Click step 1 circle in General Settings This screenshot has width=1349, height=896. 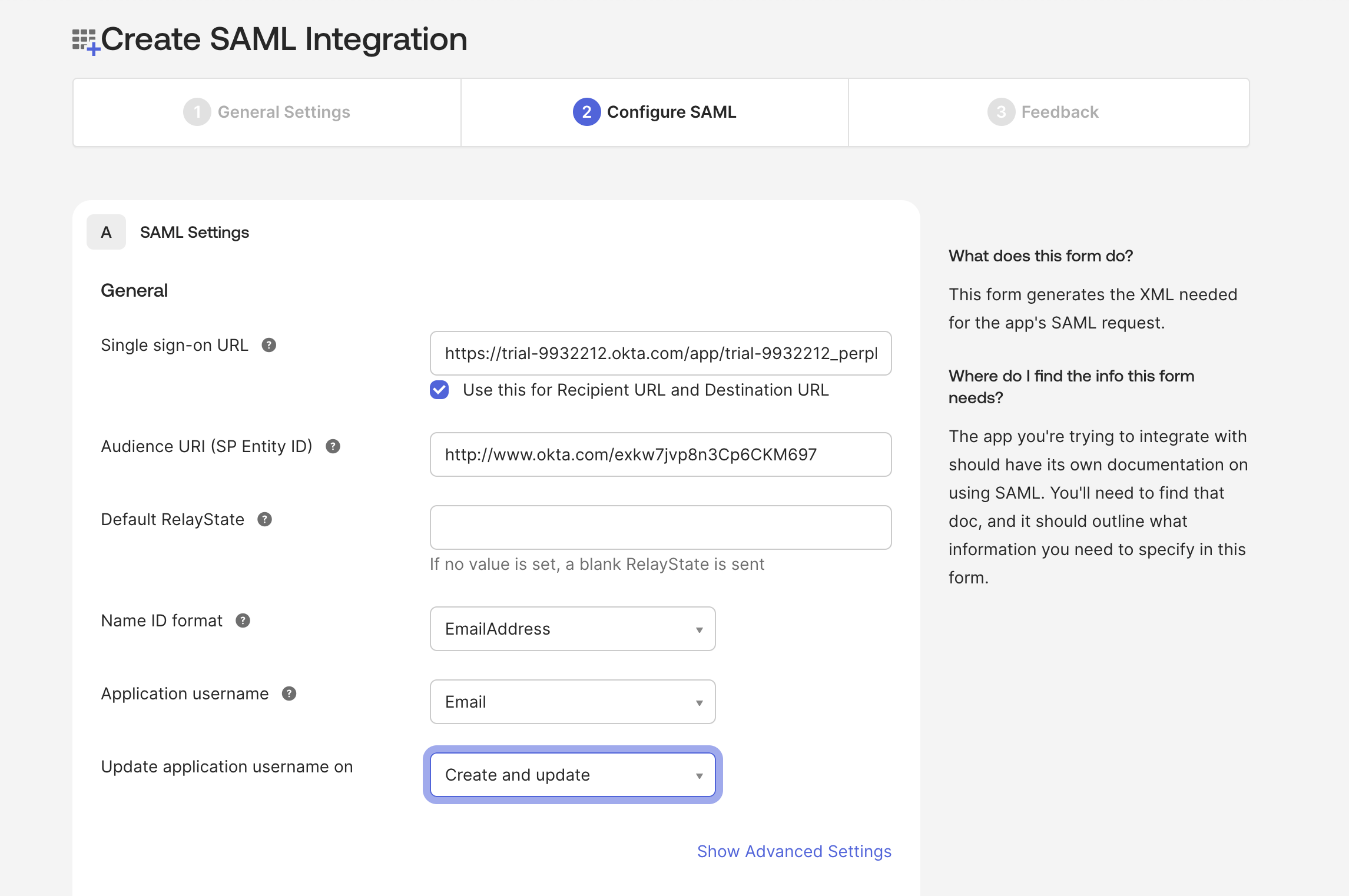(197, 112)
